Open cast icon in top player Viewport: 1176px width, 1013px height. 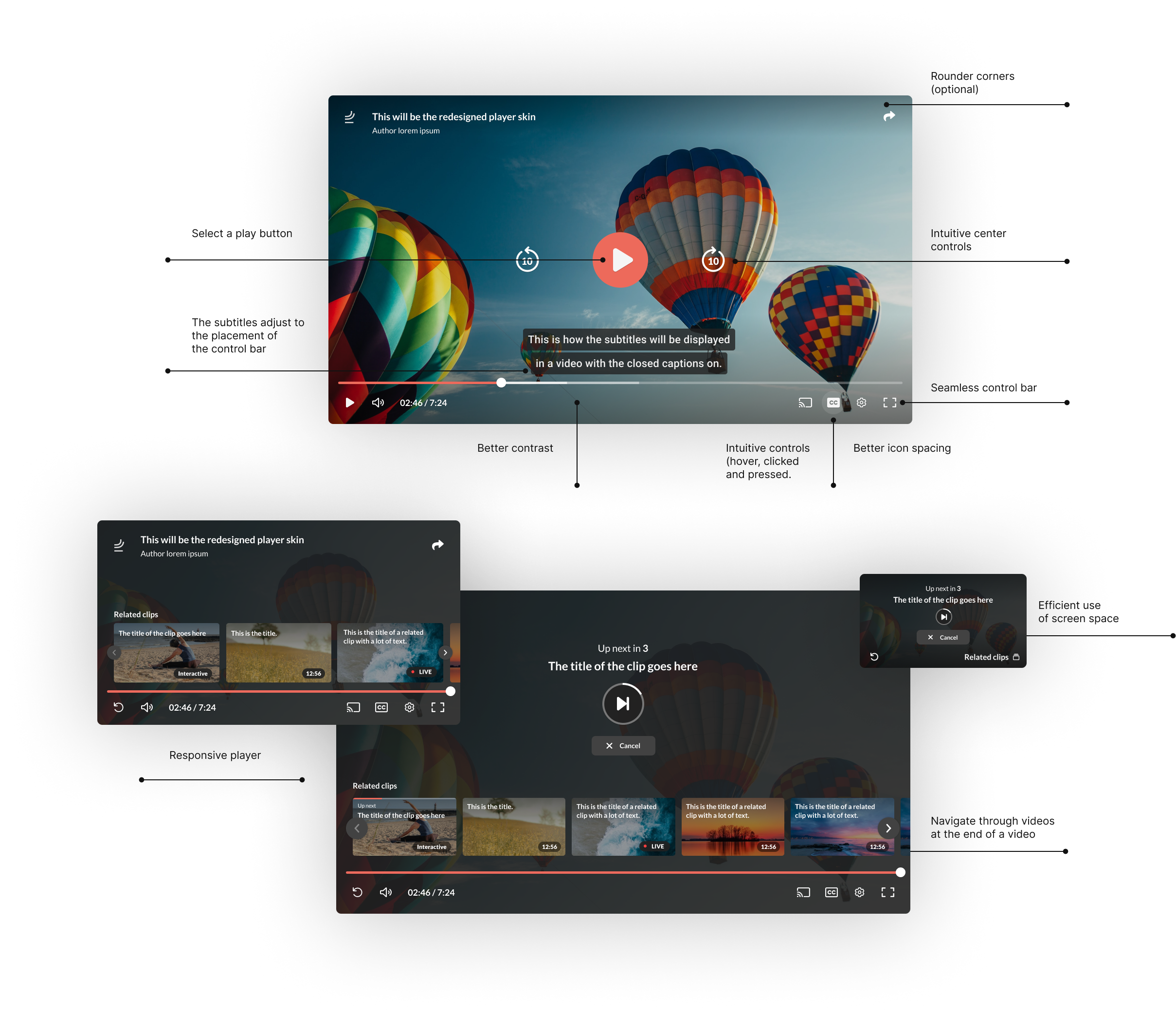coord(805,403)
